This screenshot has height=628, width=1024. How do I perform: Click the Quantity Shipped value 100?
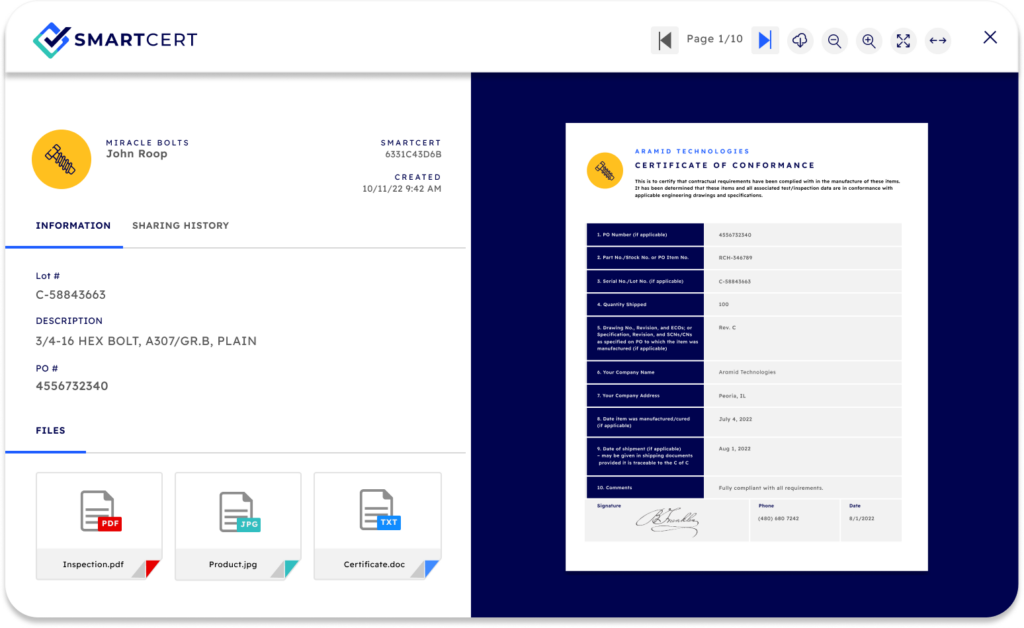(x=724, y=305)
